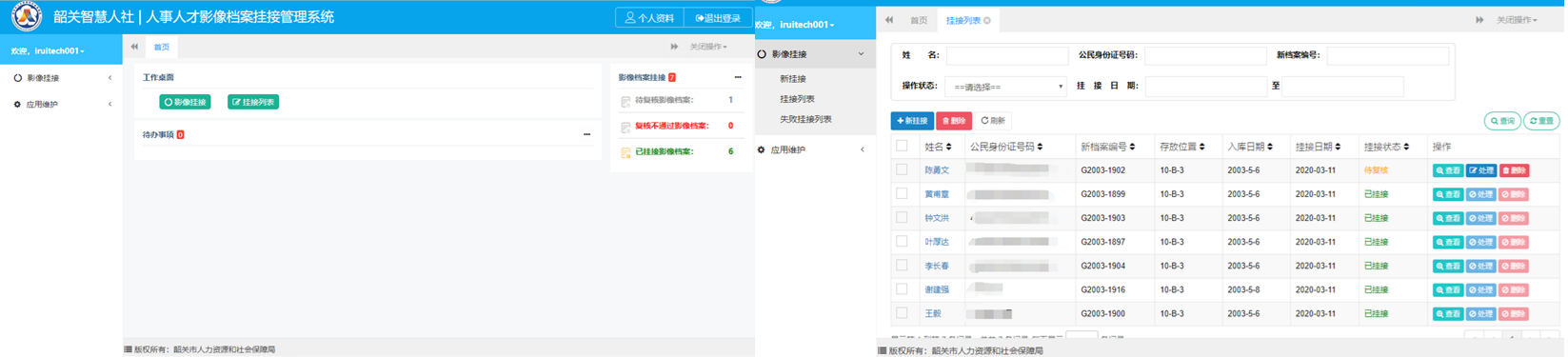
Task: Click the green 挂接列表 button on the workbench
Action: (253, 102)
